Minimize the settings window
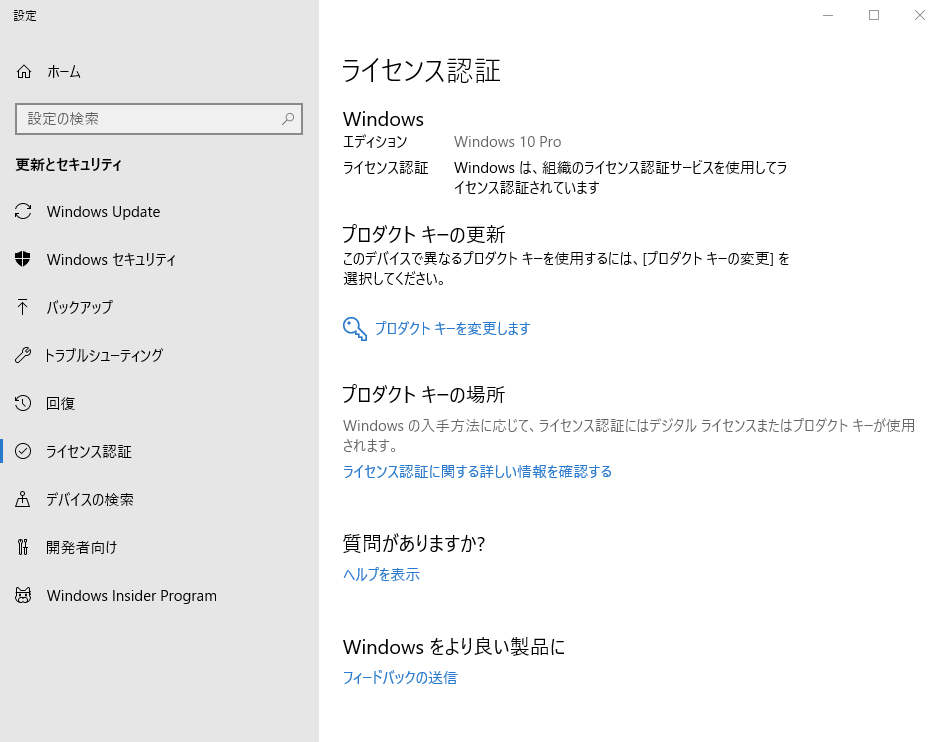 tap(828, 15)
